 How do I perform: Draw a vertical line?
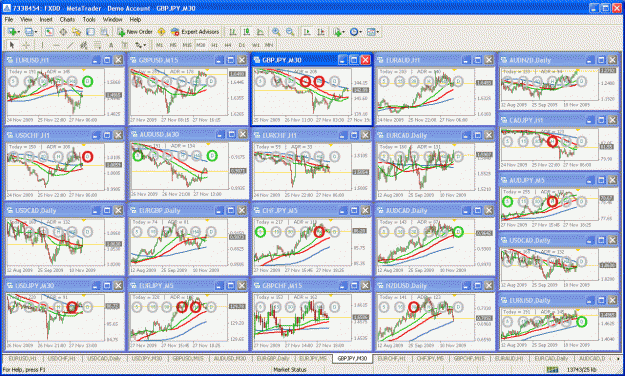coord(42,45)
